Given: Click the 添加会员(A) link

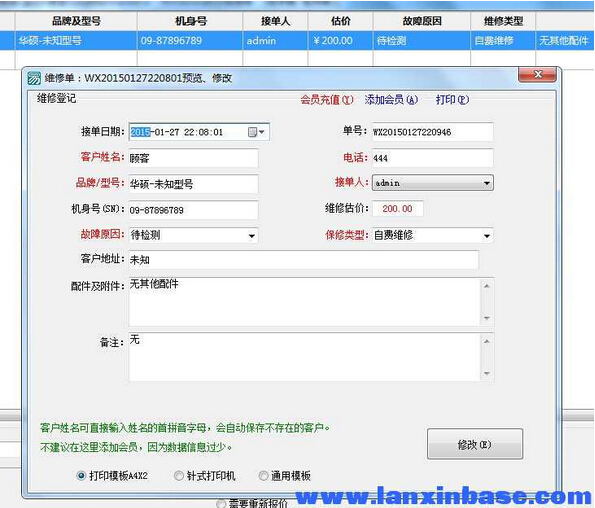Looking at the screenshot, I should pyautogui.click(x=391, y=99).
